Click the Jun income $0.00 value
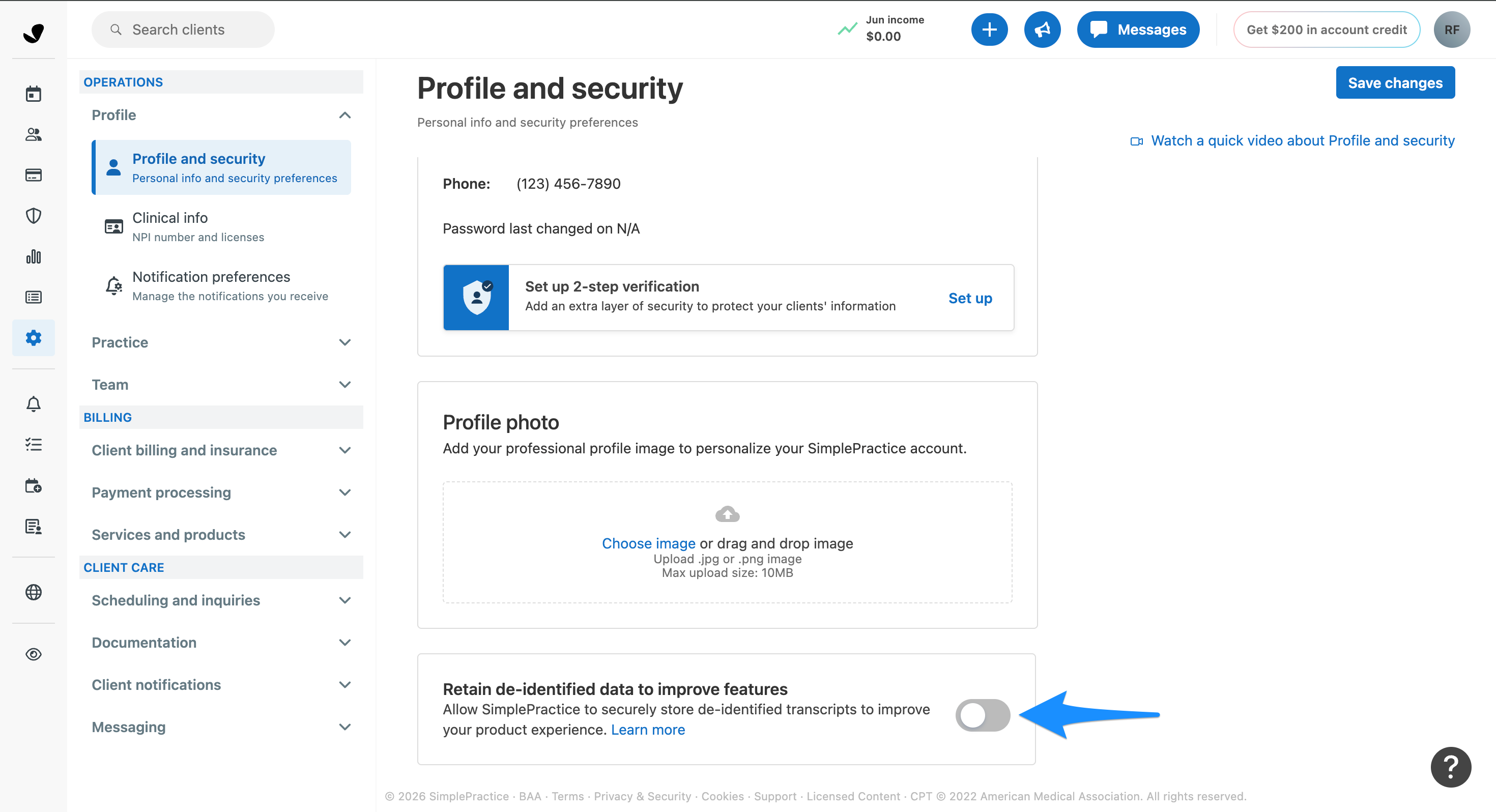Image resolution: width=1496 pixels, height=812 pixels. [x=883, y=36]
